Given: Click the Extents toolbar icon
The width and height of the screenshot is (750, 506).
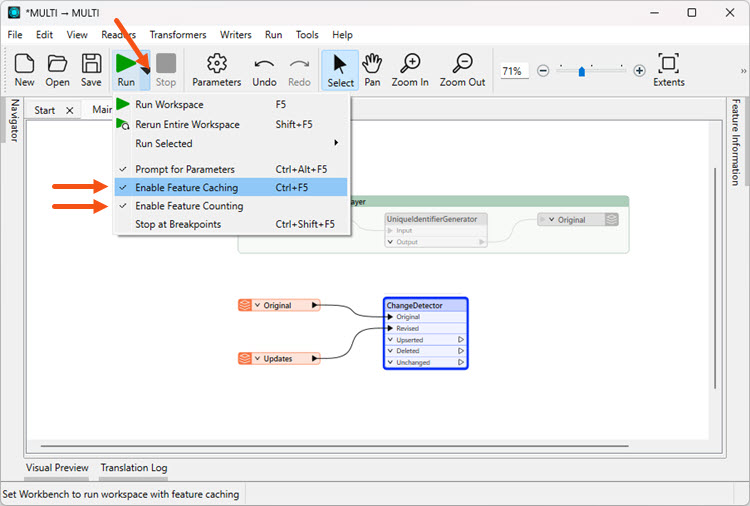Looking at the screenshot, I should [668, 63].
